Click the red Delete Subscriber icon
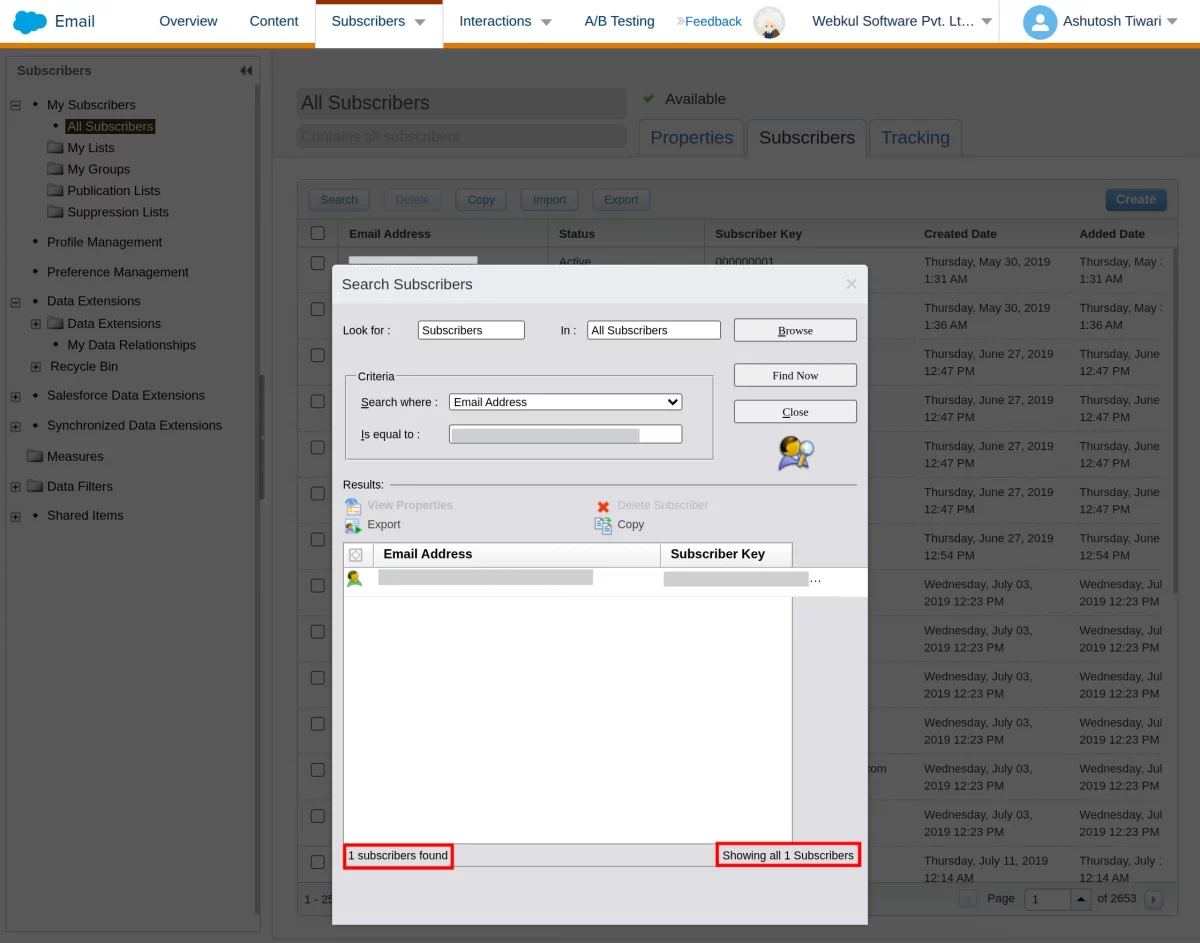This screenshot has height=943, width=1200. [x=603, y=506]
